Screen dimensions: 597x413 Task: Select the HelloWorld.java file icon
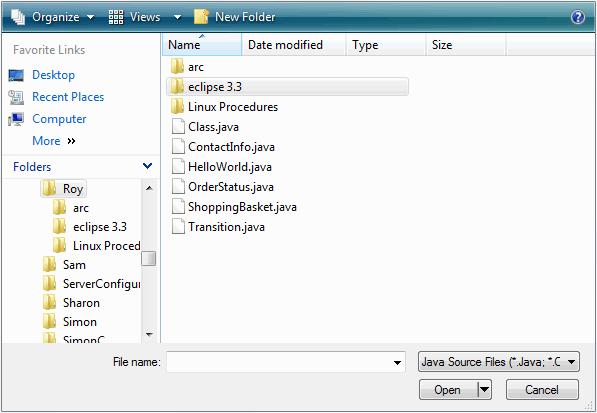tap(178, 167)
